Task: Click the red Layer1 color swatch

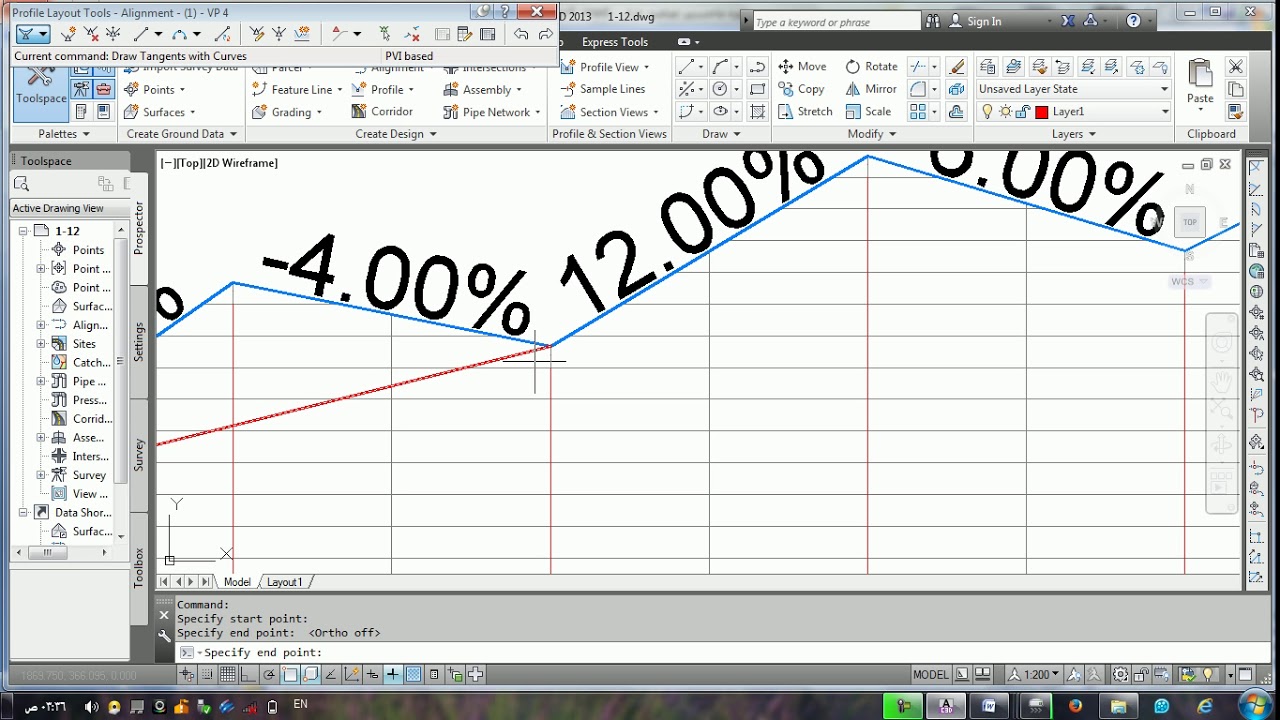Action: 1043,112
